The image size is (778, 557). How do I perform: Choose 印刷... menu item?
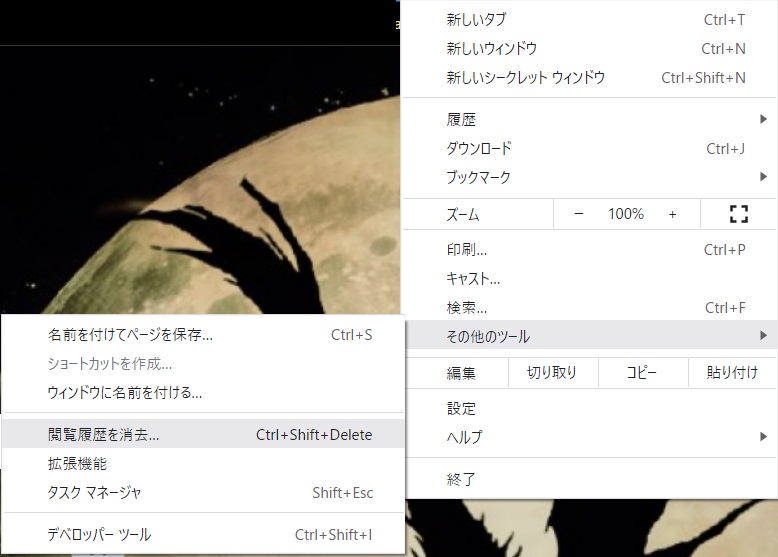tap(588, 249)
